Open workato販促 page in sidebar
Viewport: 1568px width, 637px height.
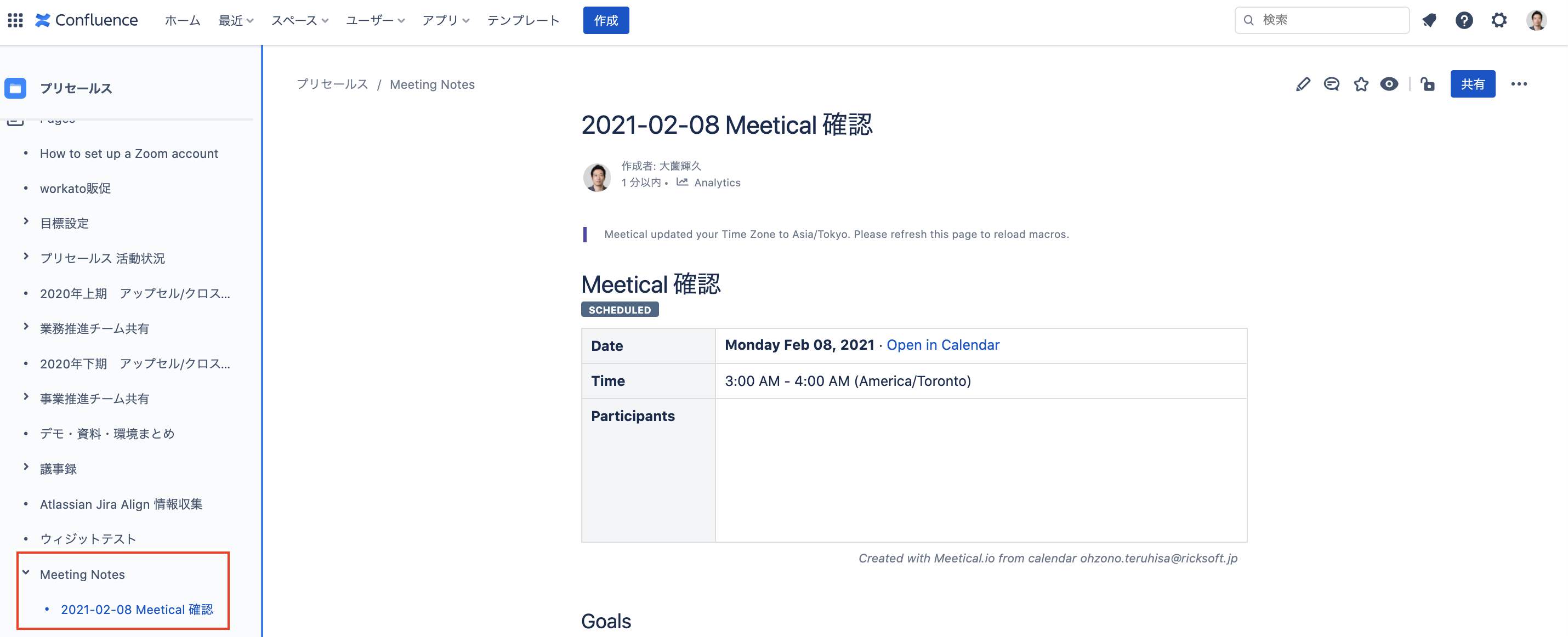[76, 189]
